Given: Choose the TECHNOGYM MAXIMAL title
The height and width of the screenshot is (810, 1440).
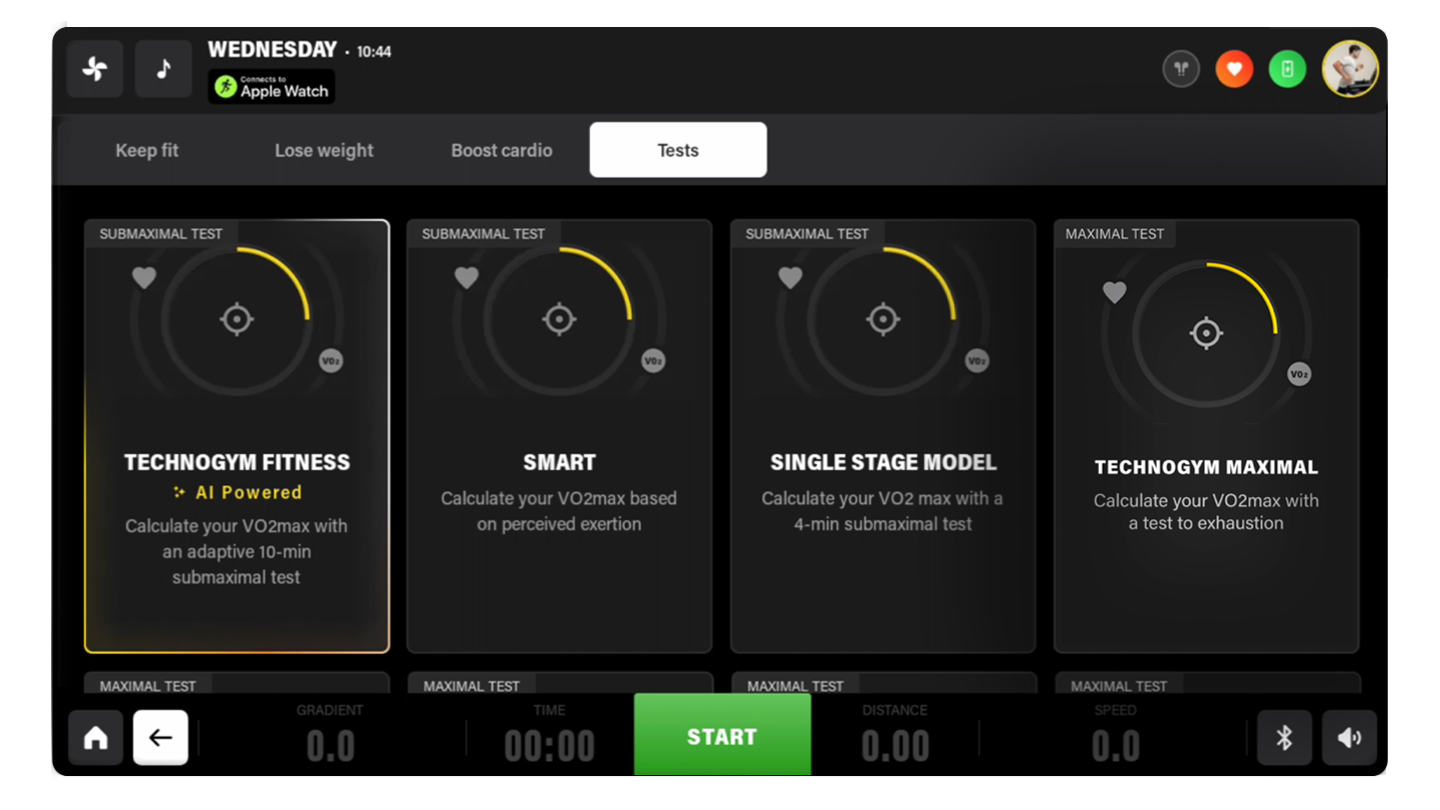Looking at the screenshot, I should coord(1206,467).
